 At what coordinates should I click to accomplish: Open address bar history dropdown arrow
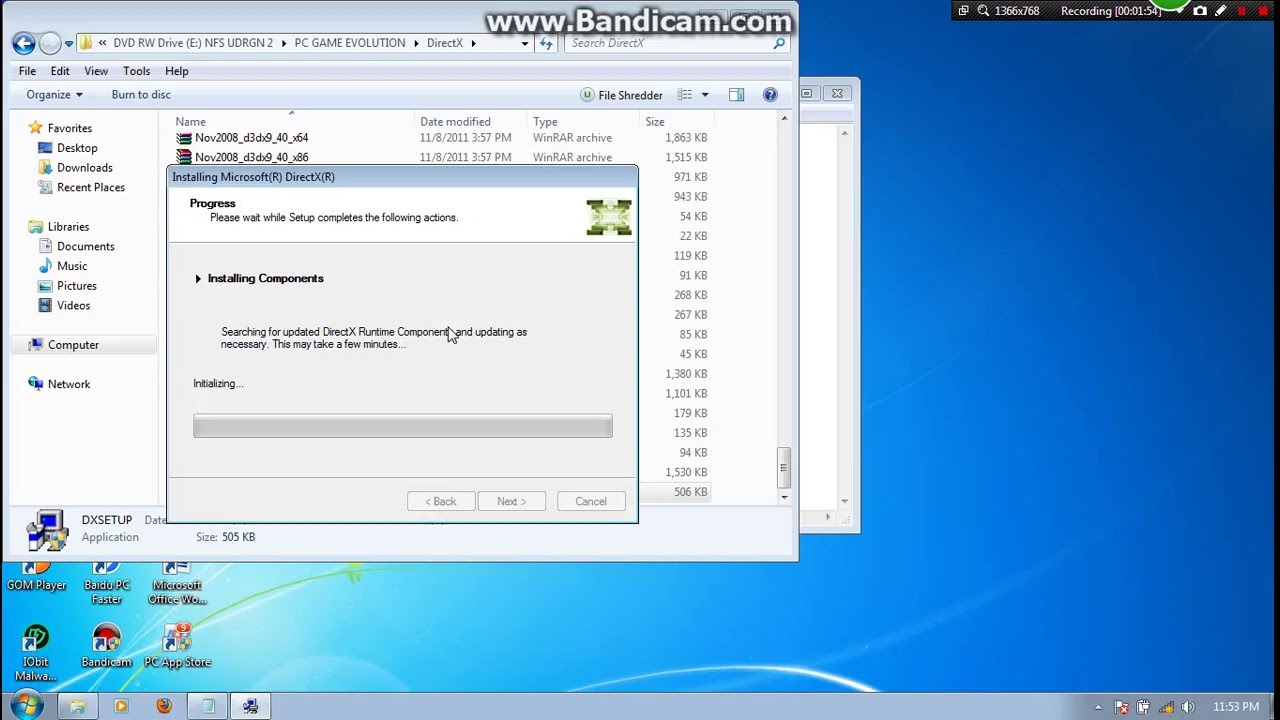(525, 43)
